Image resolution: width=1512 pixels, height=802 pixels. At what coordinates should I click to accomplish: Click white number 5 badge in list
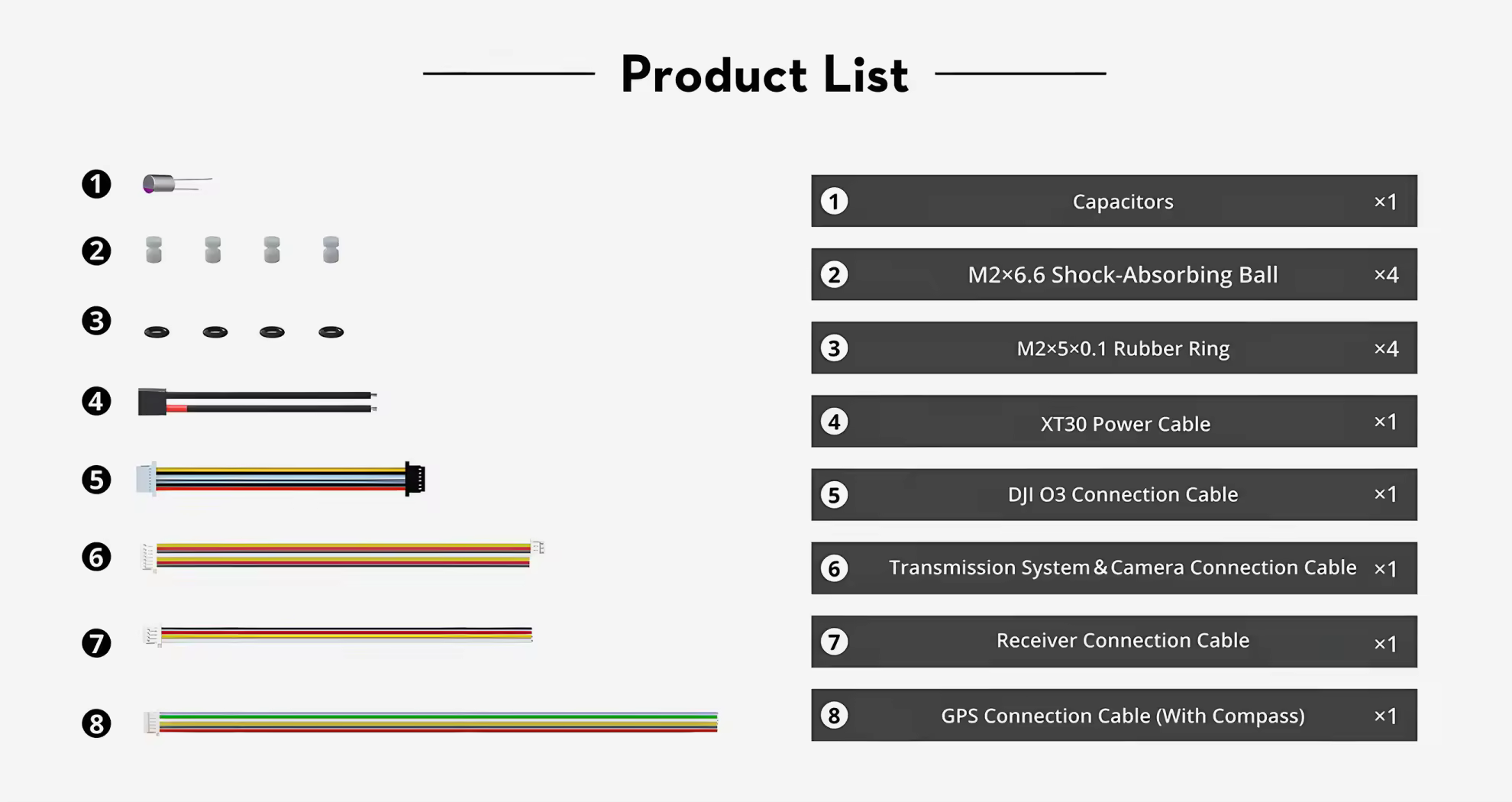pyautogui.click(x=834, y=495)
